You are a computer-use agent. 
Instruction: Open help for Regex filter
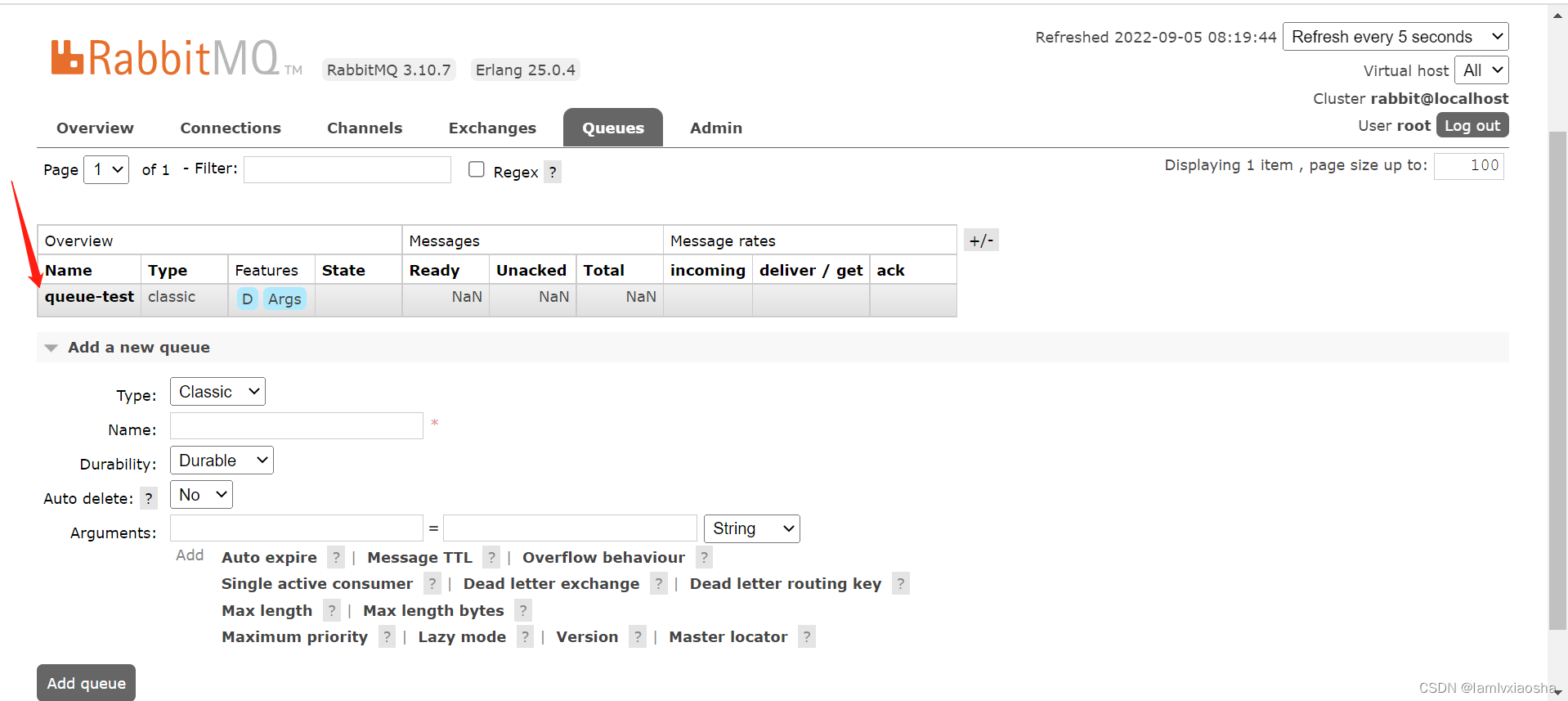pos(553,172)
